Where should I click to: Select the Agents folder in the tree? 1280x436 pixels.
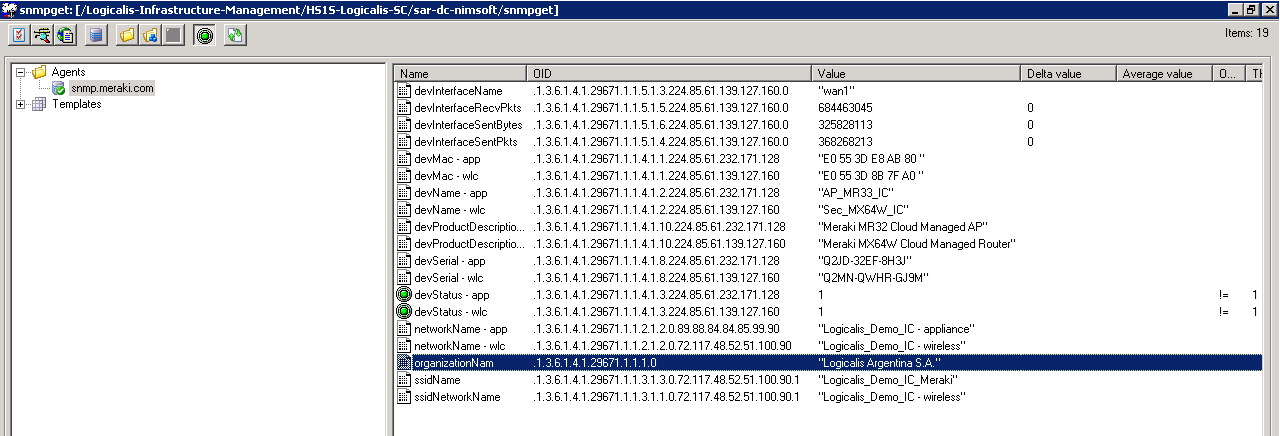pos(68,72)
